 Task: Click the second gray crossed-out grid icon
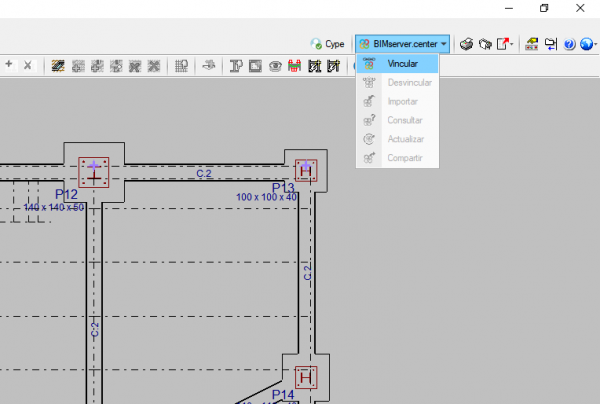[154, 66]
